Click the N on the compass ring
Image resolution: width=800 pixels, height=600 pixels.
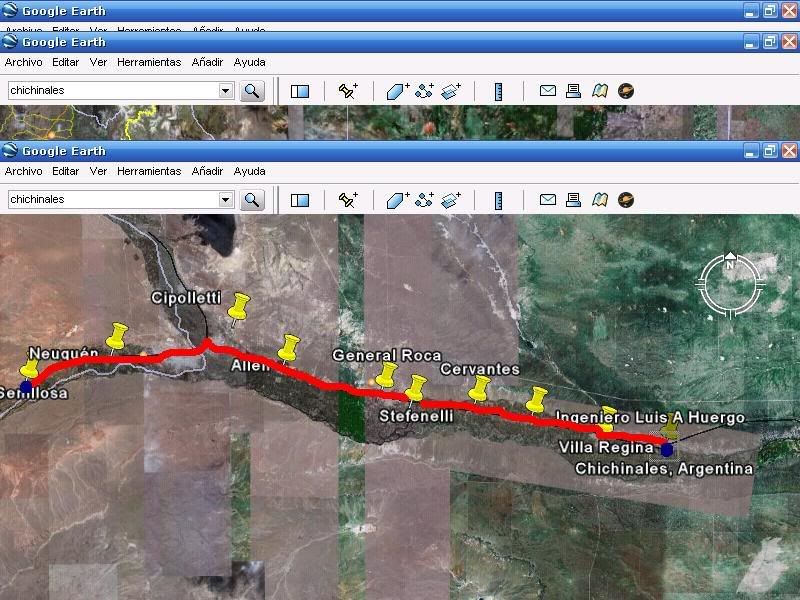tap(730, 265)
